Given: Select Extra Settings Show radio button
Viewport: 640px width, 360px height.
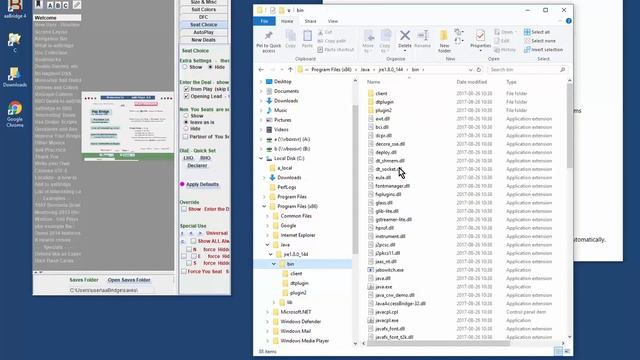Looking at the screenshot, I should pos(185,67).
